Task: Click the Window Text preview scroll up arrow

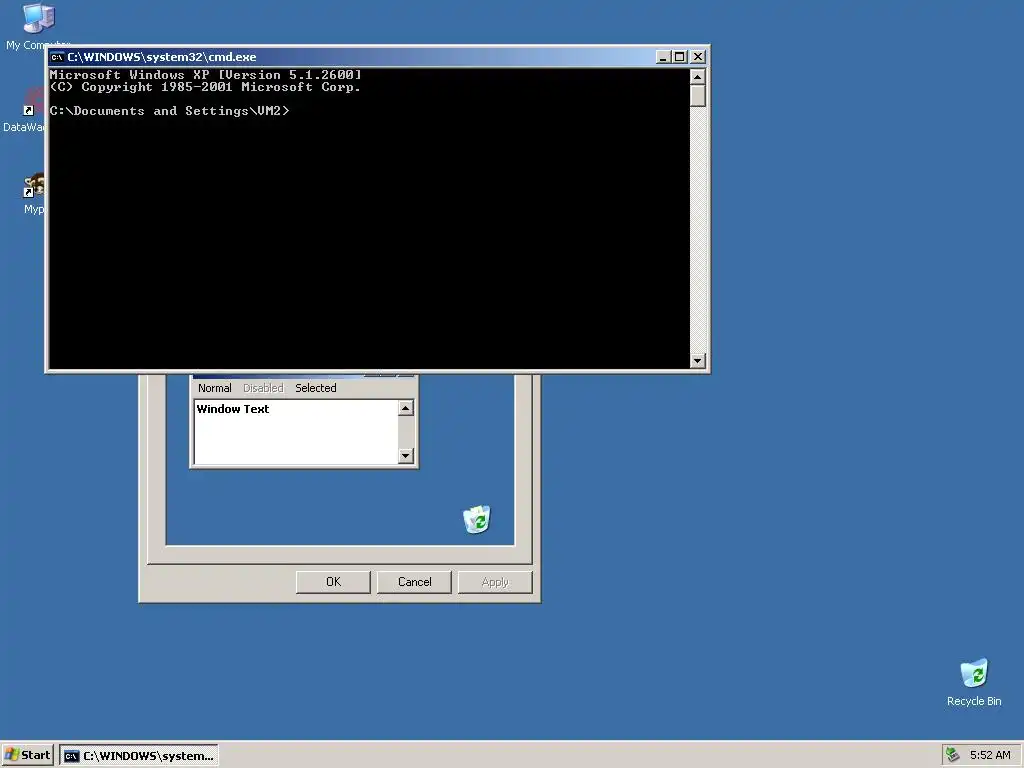Action: [x=406, y=408]
